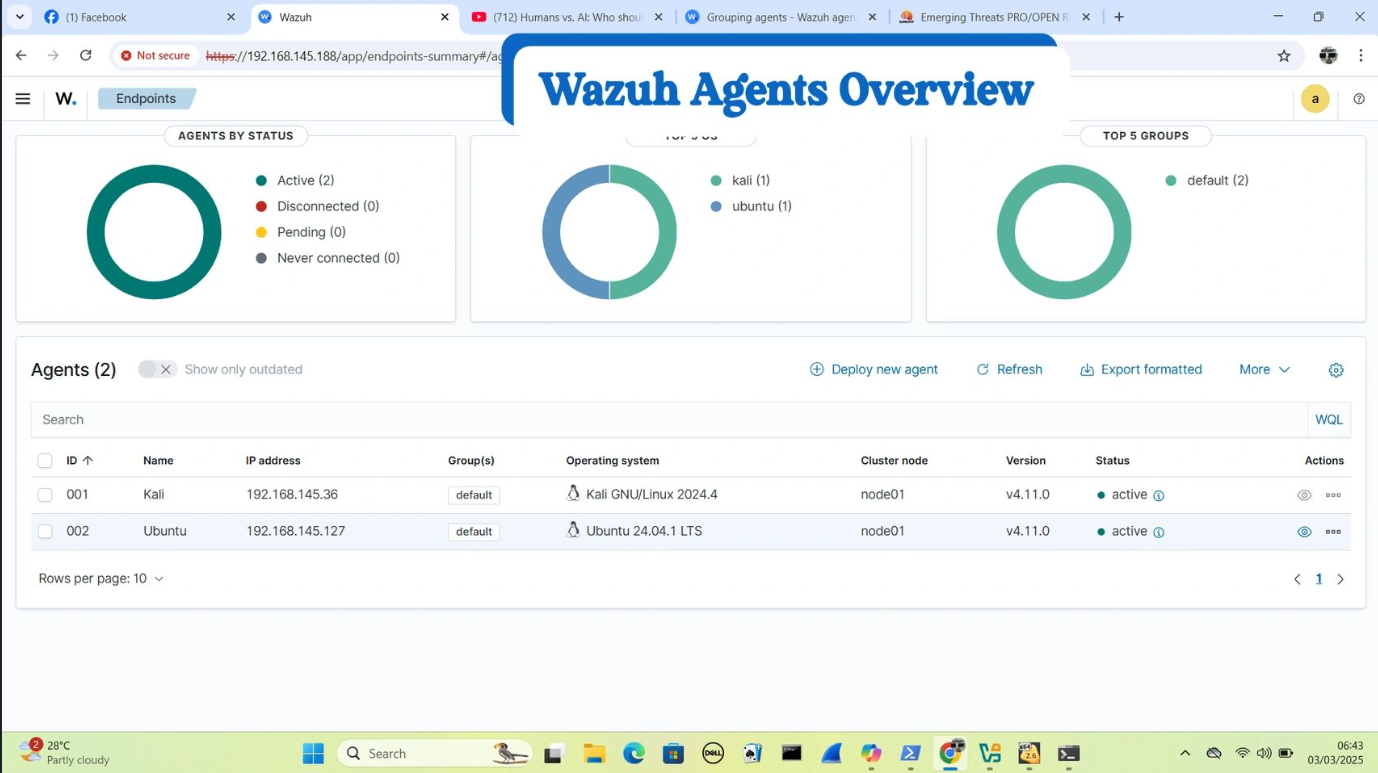Click the Windows taskbar Search box
This screenshot has height=773, width=1378.
(435, 754)
